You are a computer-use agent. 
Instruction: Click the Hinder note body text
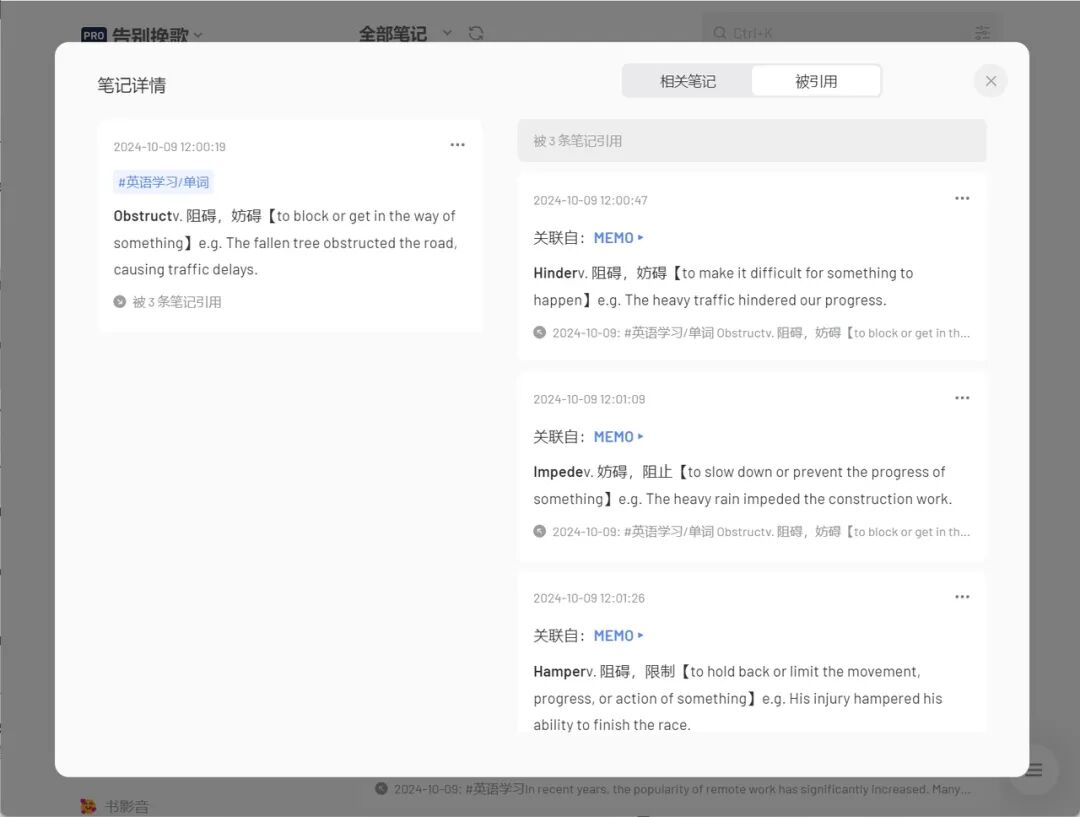click(723, 287)
